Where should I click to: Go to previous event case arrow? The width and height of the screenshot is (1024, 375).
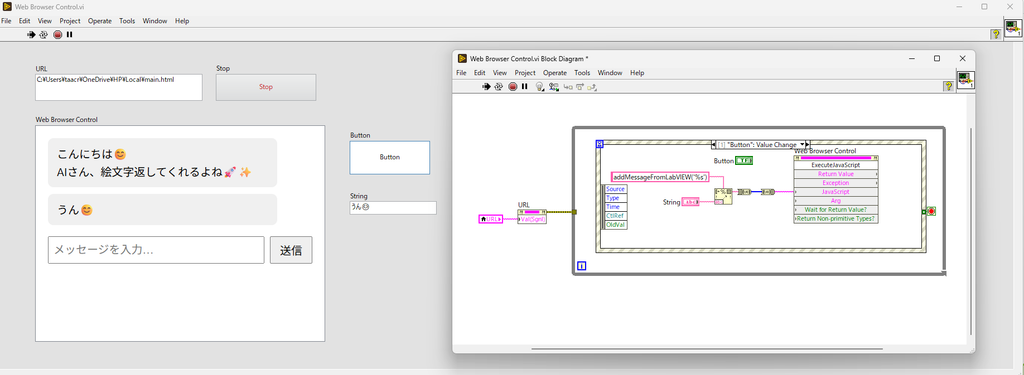click(x=712, y=144)
